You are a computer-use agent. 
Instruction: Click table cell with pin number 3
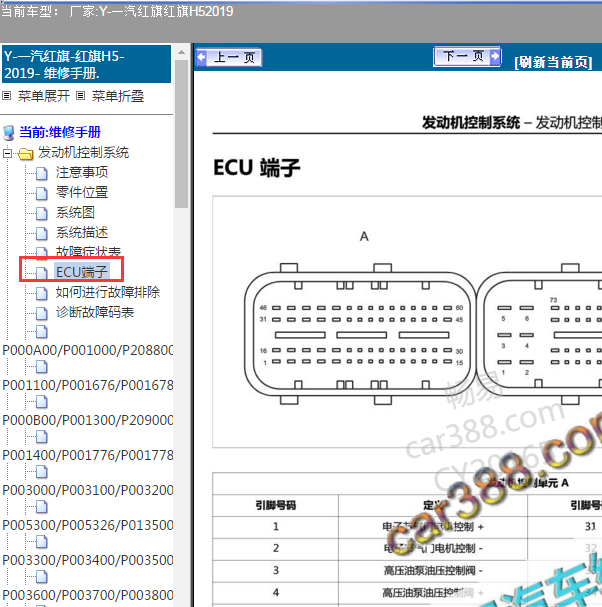point(276,571)
